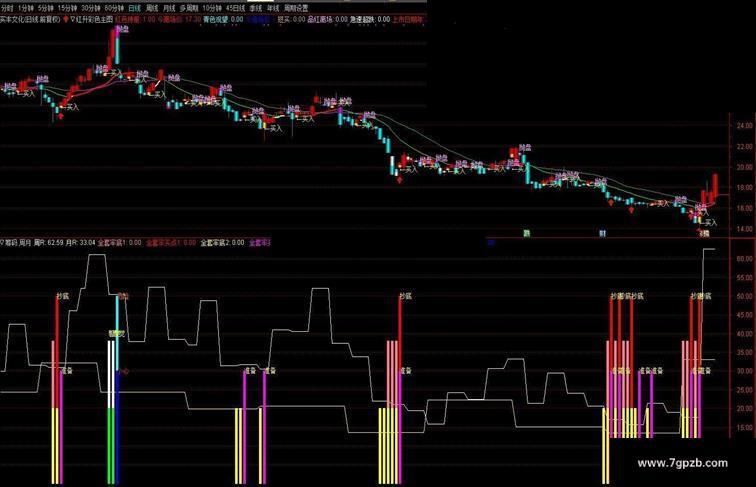This screenshot has width=756, height=487.
Task: Select the 10分钟 period tab
Action: tap(212, 8)
